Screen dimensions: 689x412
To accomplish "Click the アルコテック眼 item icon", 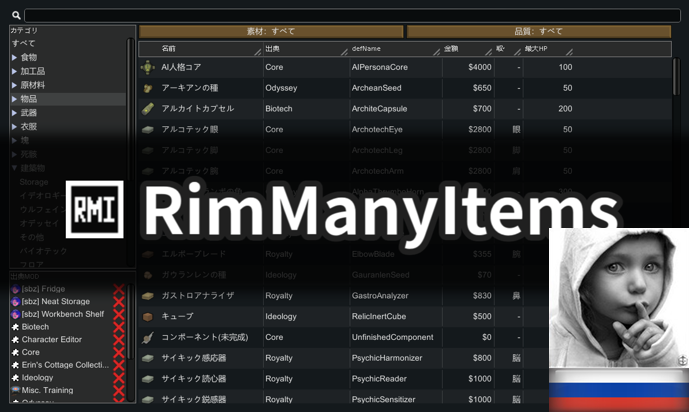I will click(x=148, y=130).
